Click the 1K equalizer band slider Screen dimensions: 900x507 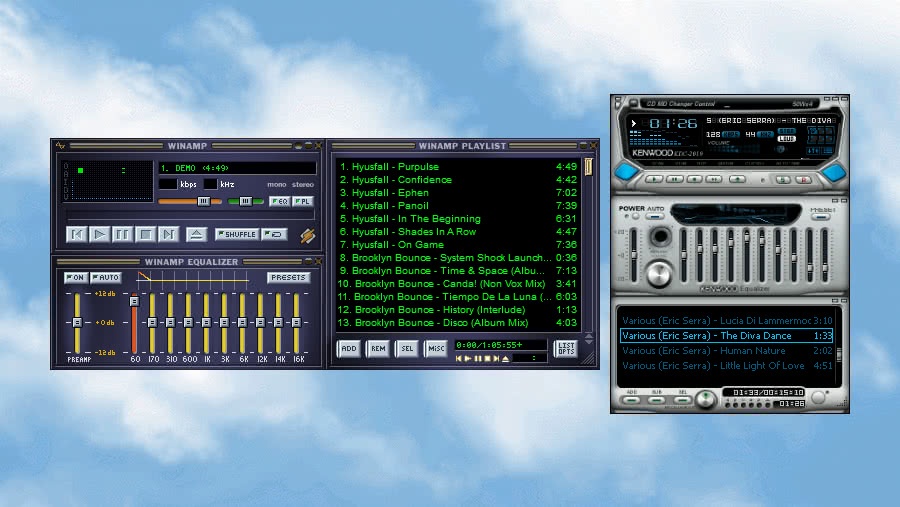coord(206,323)
